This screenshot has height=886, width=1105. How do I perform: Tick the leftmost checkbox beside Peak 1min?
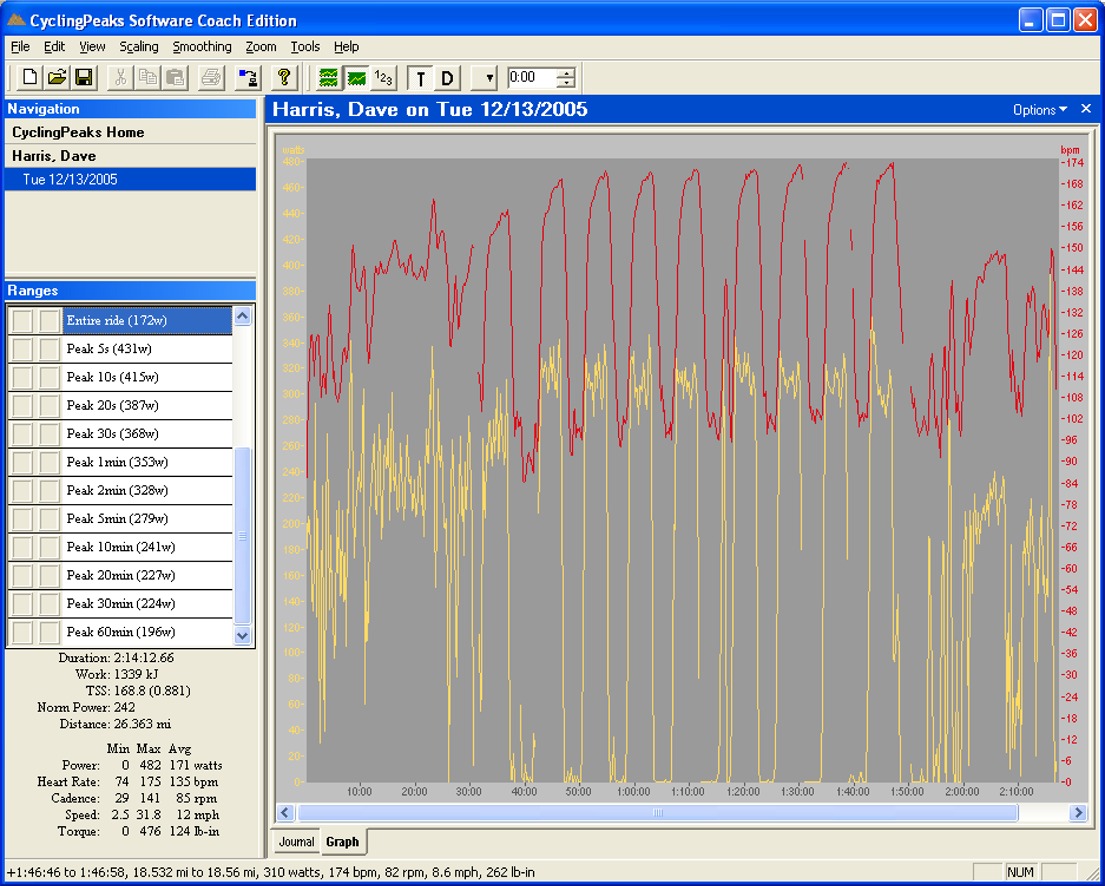pyautogui.click(x=21, y=462)
